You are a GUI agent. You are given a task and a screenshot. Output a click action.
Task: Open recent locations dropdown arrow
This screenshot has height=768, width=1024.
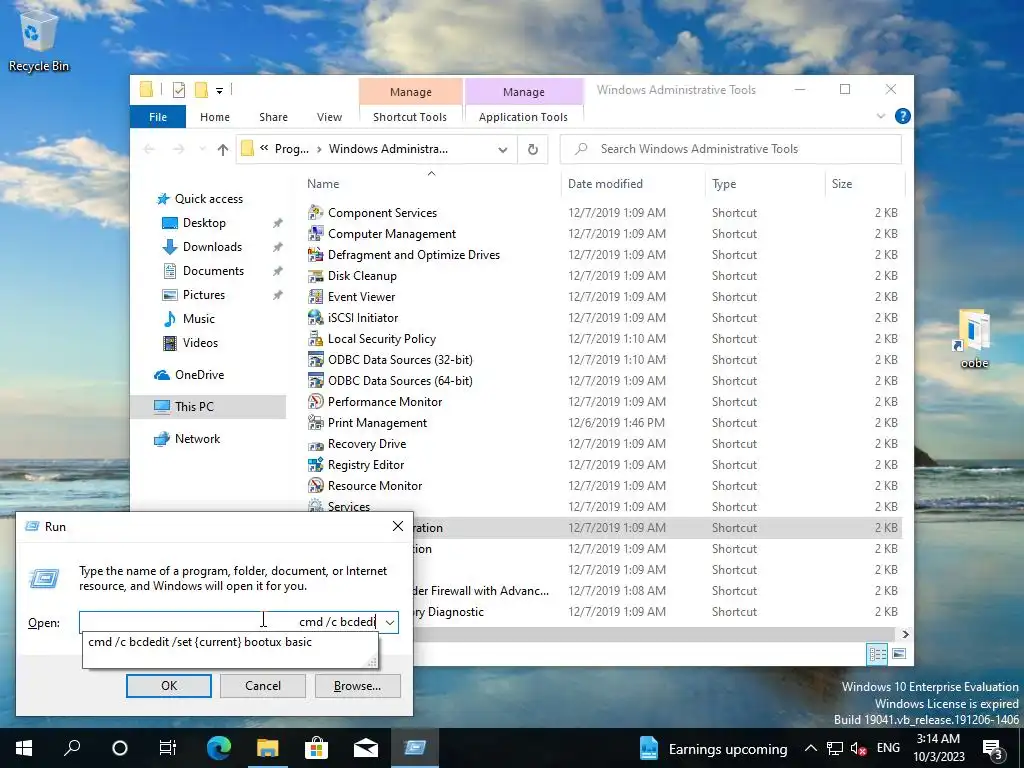click(x=202, y=150)
